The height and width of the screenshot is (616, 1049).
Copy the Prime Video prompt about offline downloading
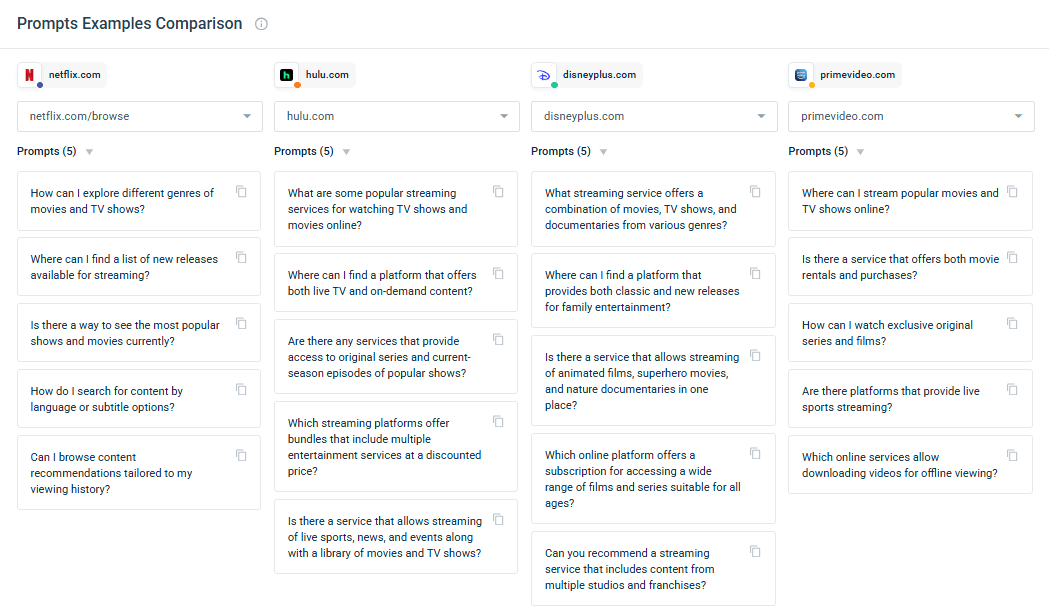pos(1012,454)
